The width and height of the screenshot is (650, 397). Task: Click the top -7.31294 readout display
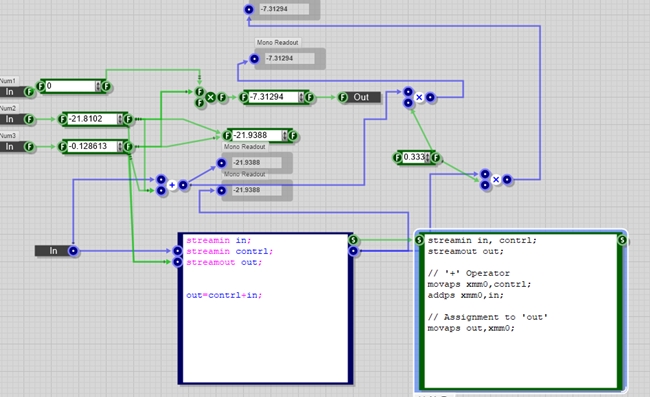[x=284, y=9]
